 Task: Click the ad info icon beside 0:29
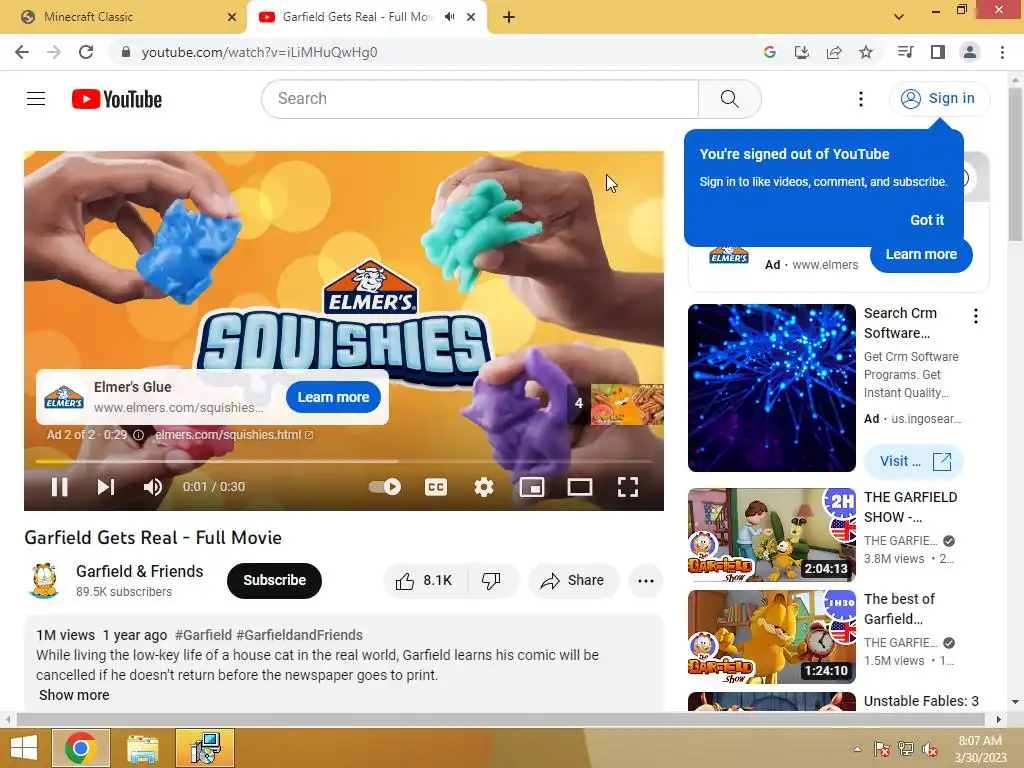[138, 435]
